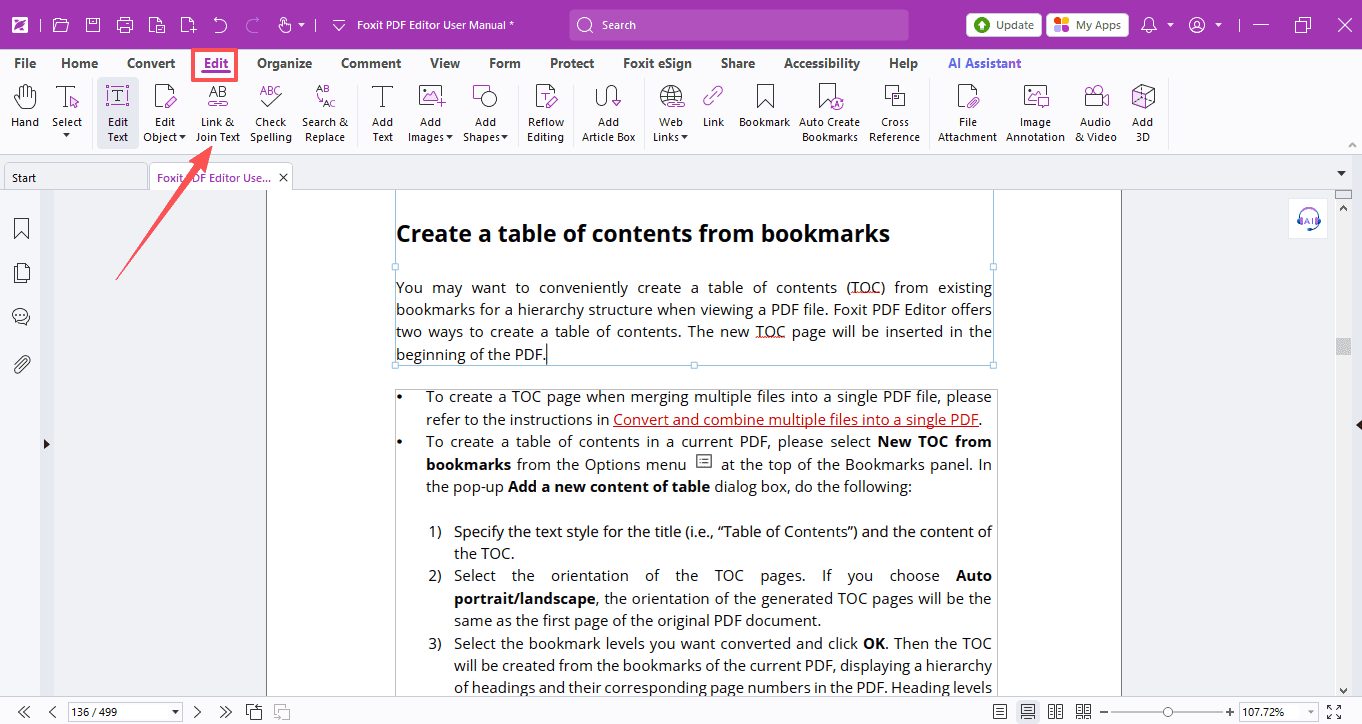Click the zoom slider handle
The width and height of the screenshot is (1362, 724).
point(1168,712)
